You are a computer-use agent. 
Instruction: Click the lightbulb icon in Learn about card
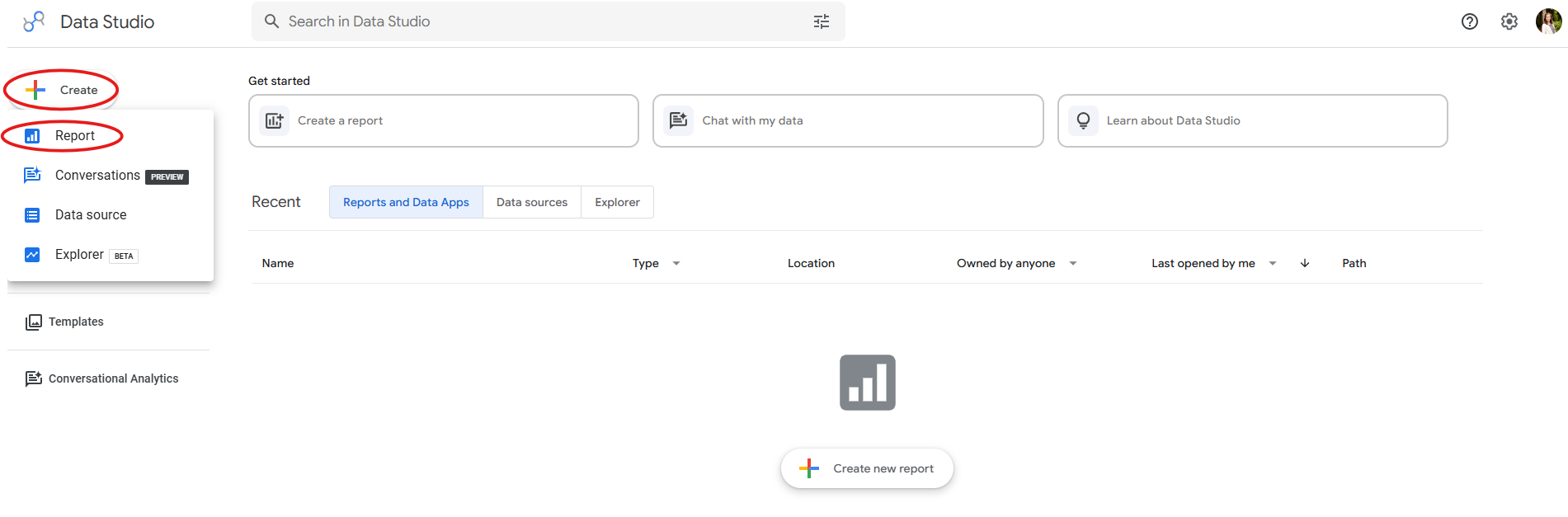click(x=1084, y=120)
